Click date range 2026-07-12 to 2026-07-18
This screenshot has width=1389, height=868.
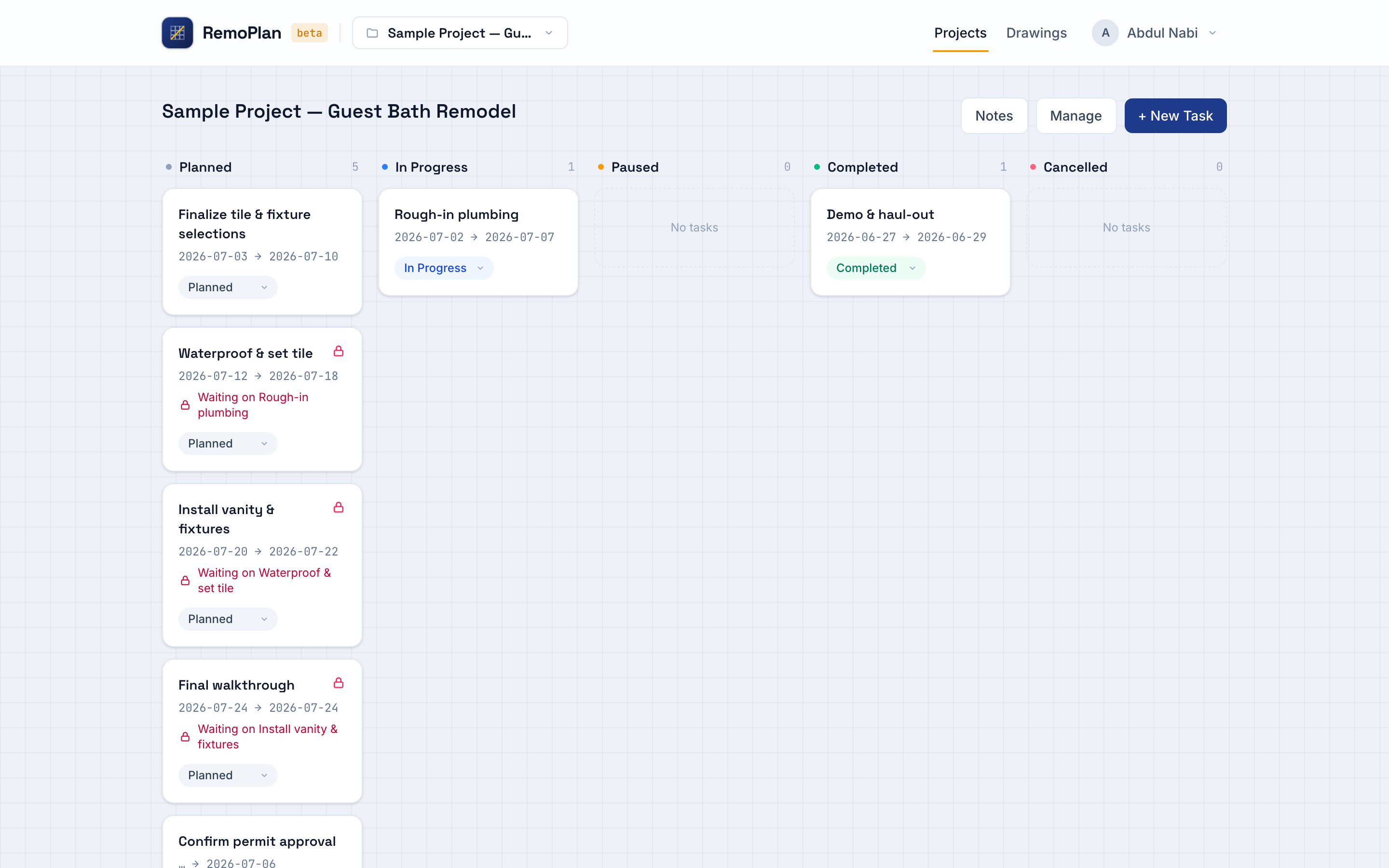tap(259, 377)
